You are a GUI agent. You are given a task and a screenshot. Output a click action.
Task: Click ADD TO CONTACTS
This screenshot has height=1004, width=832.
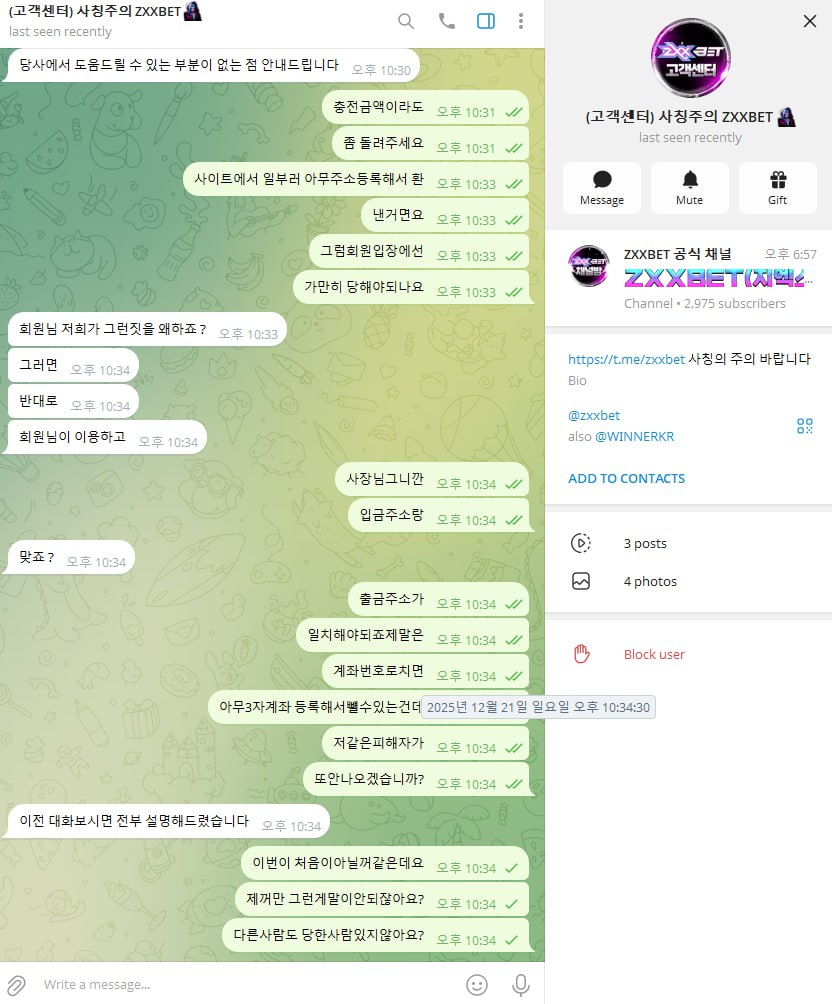click(626, 478)
